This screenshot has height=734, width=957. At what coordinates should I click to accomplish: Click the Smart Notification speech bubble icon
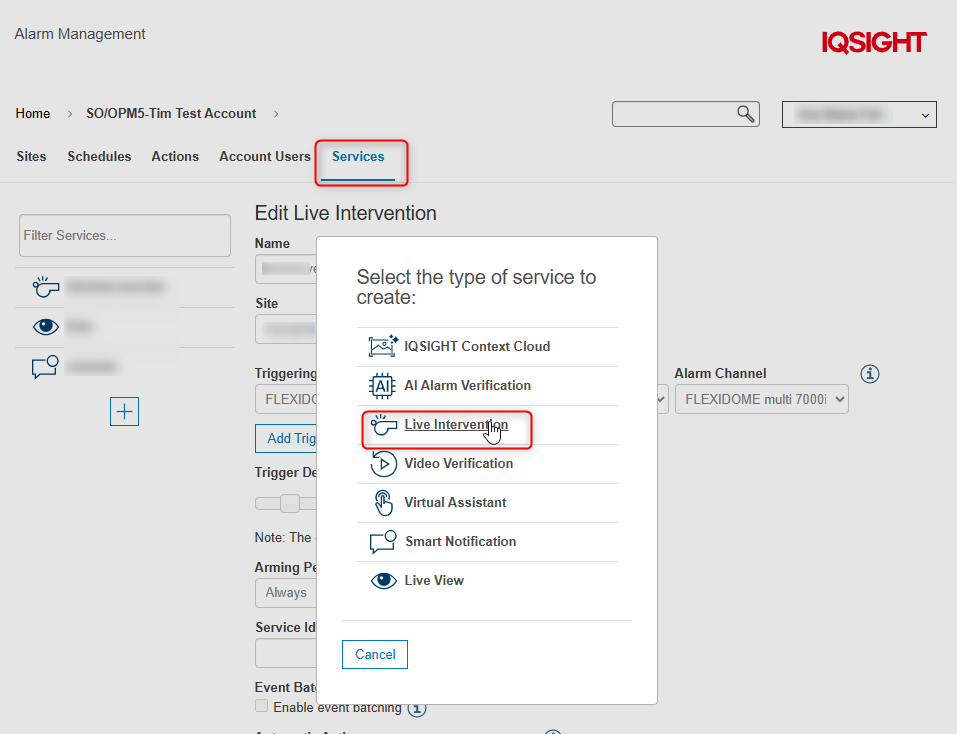[384, 542]
